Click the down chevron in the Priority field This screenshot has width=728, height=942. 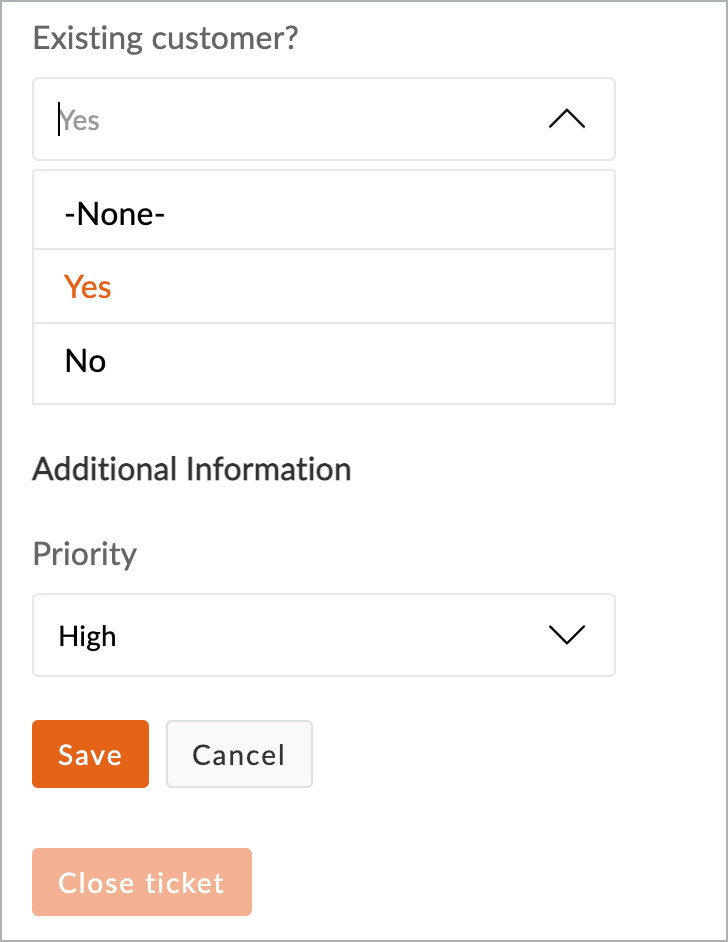[567, 635]
